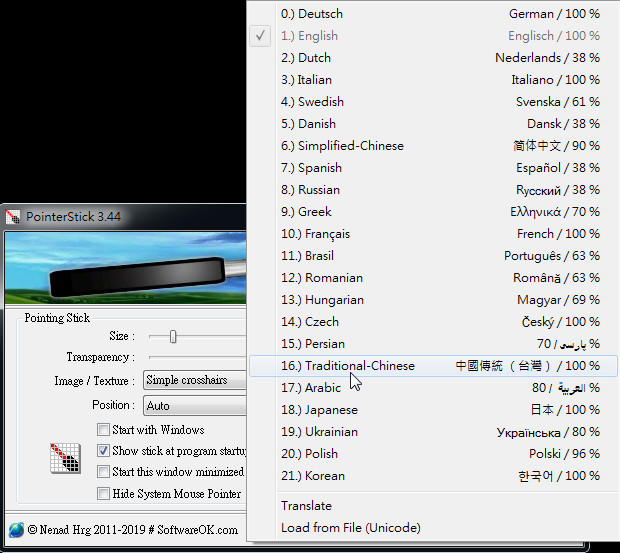The width and height of the screenshot is (620, 553).
Task: Select Polish language entry
Action: click(433, 454)
